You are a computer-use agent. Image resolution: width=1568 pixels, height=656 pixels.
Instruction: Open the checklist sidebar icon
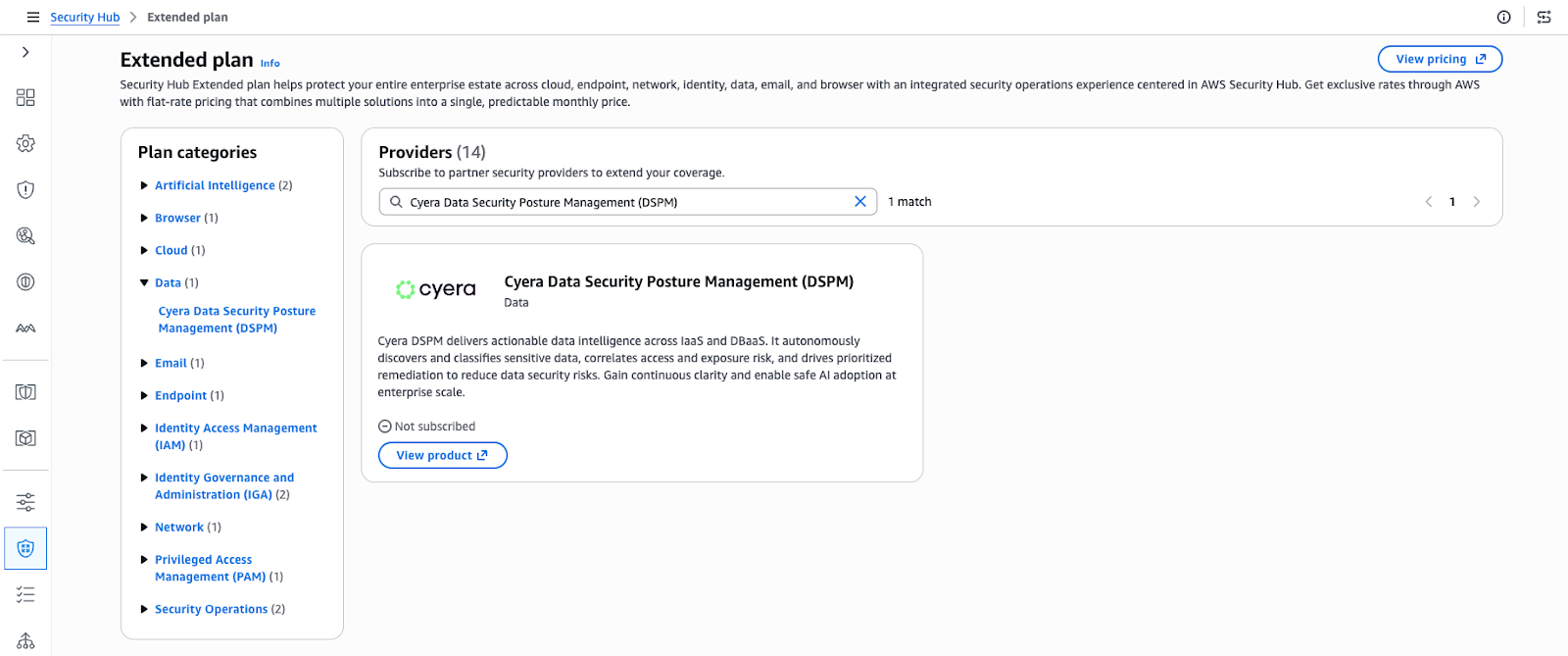[x=25, y=594]
